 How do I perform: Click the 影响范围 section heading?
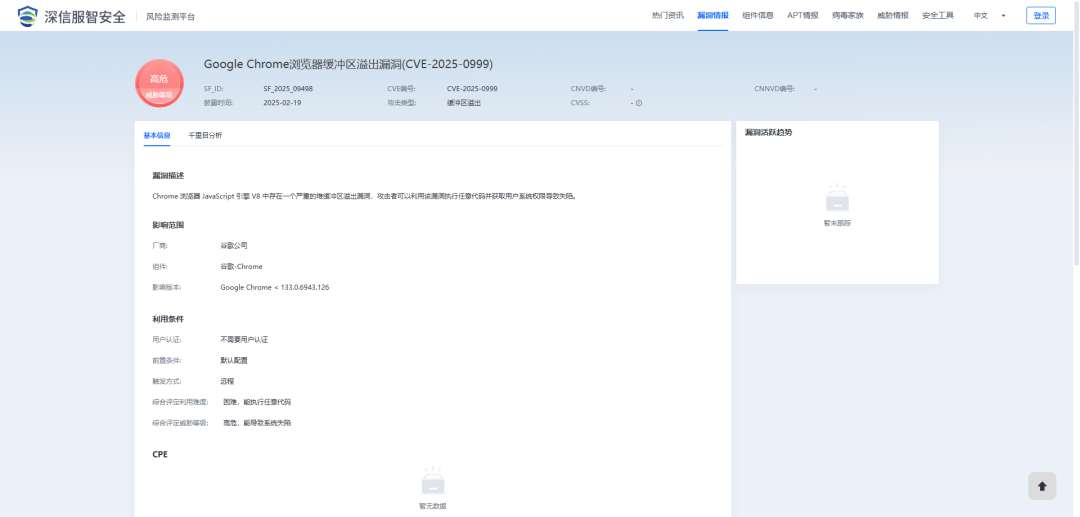click(x=168, y=225)
